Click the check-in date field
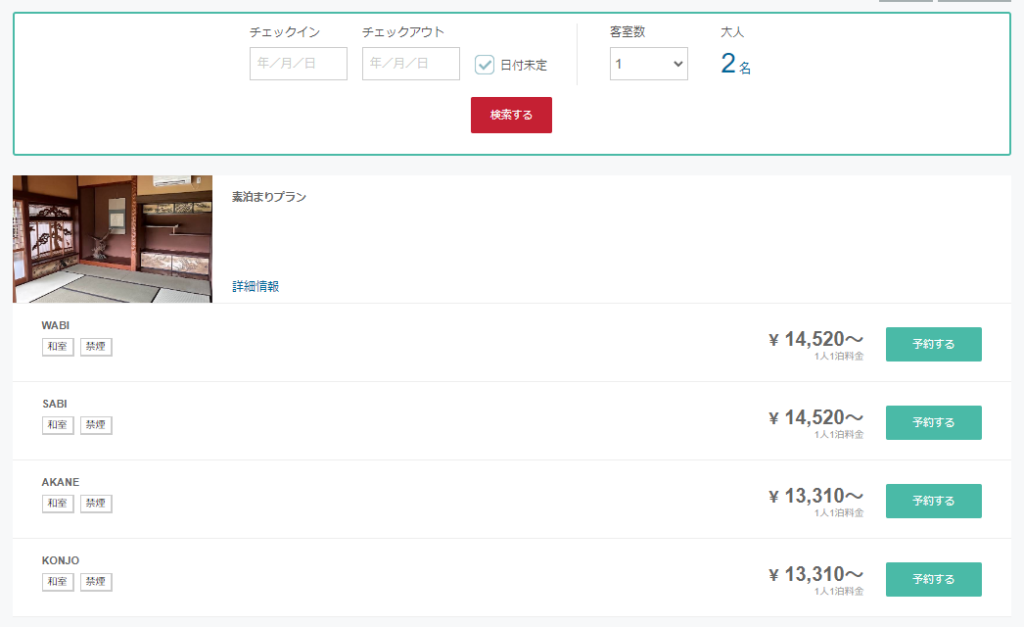The width and height of the screenshot is (1024, 627). click(x=298, y=64)
